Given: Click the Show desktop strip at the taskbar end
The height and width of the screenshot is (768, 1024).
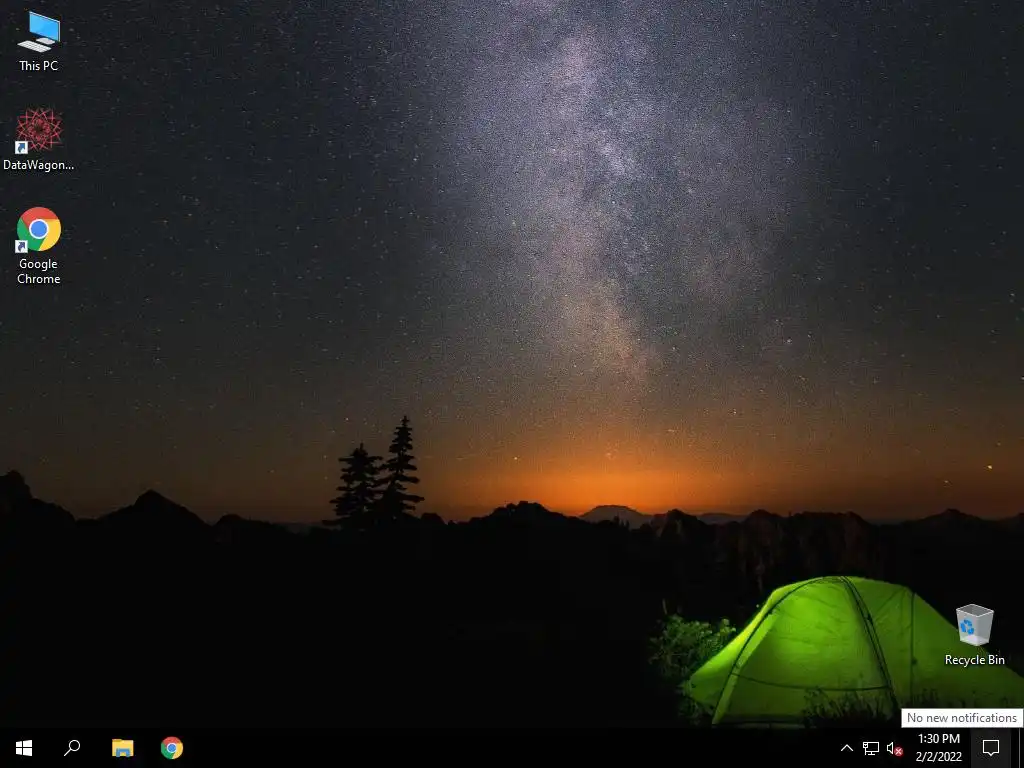Looking at the screenshot, I should tap(1020, 748).
